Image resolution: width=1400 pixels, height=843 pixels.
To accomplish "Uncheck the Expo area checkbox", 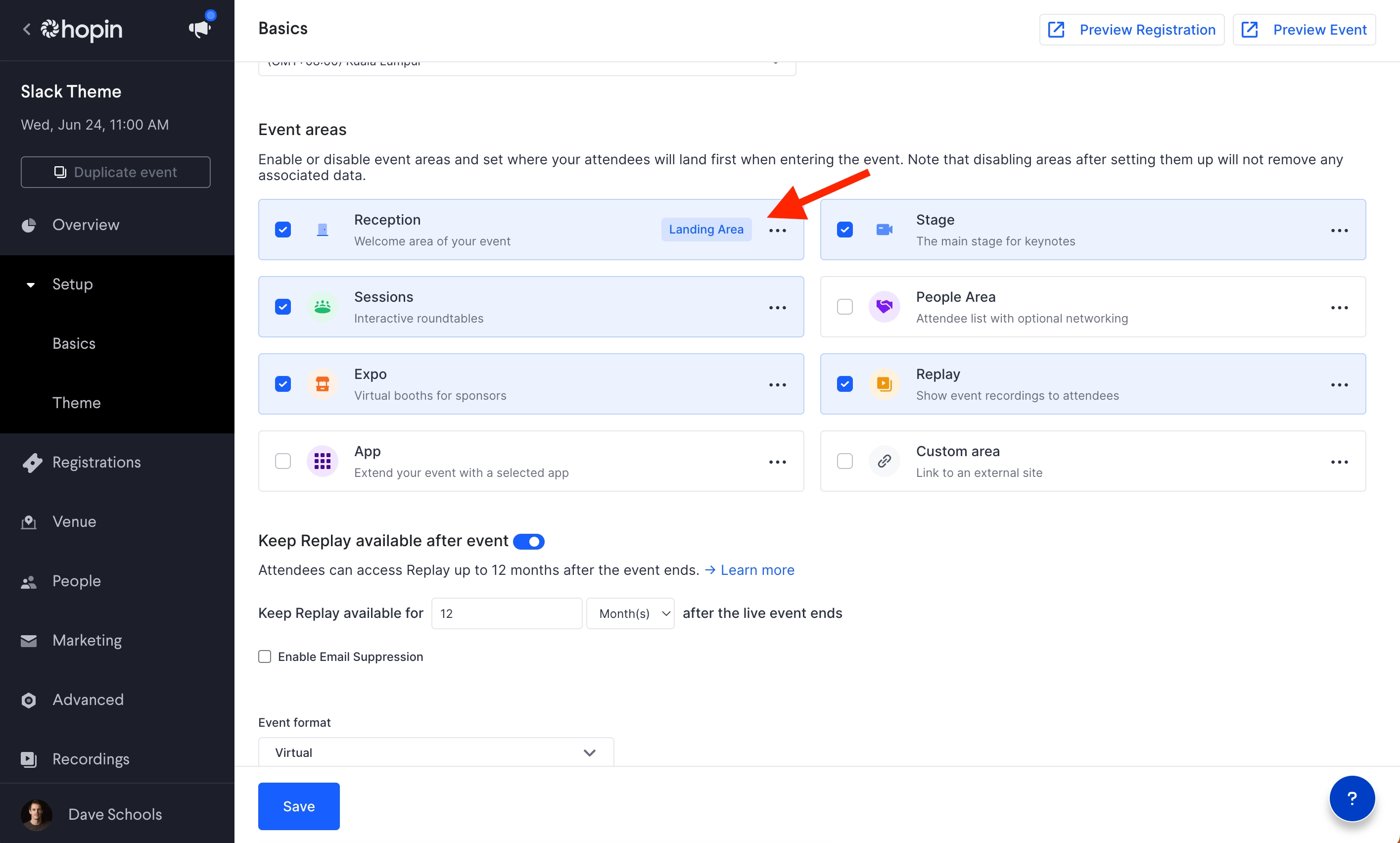I will [x=283, y=384].
